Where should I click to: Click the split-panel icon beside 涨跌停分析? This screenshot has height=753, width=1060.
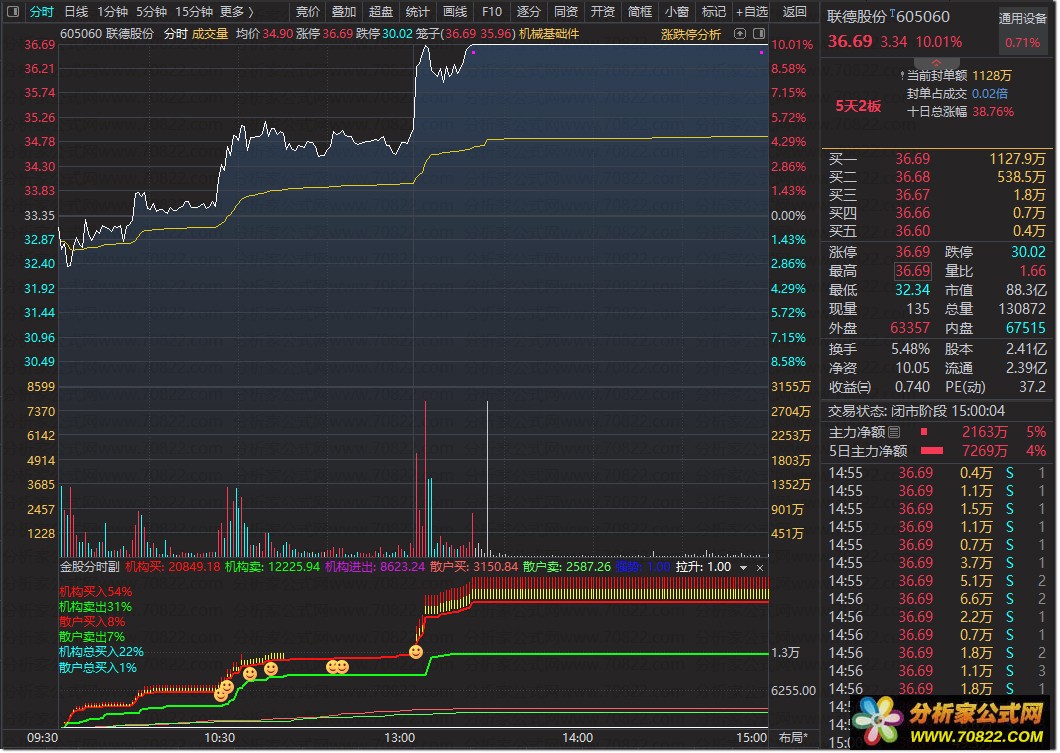tap(759, 33)
